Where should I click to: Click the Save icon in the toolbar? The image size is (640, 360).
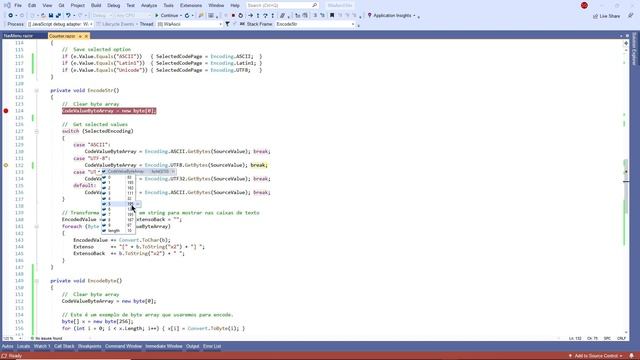pyautogui.click(x=51, y=16)
